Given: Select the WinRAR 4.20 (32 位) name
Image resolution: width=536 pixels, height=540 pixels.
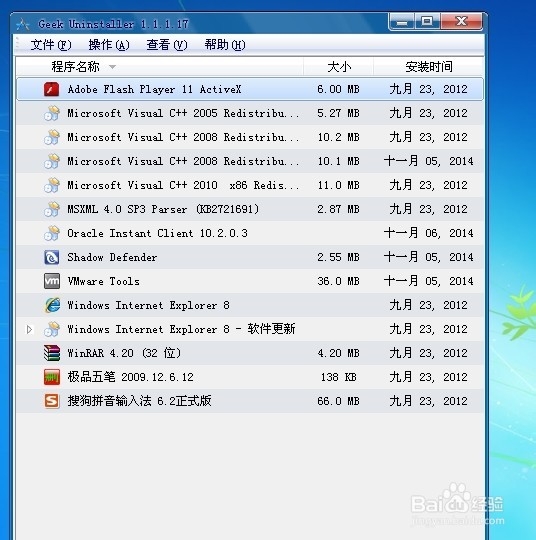Looking at the screenshot, I should pyautogui.click(x=124, y=353).
